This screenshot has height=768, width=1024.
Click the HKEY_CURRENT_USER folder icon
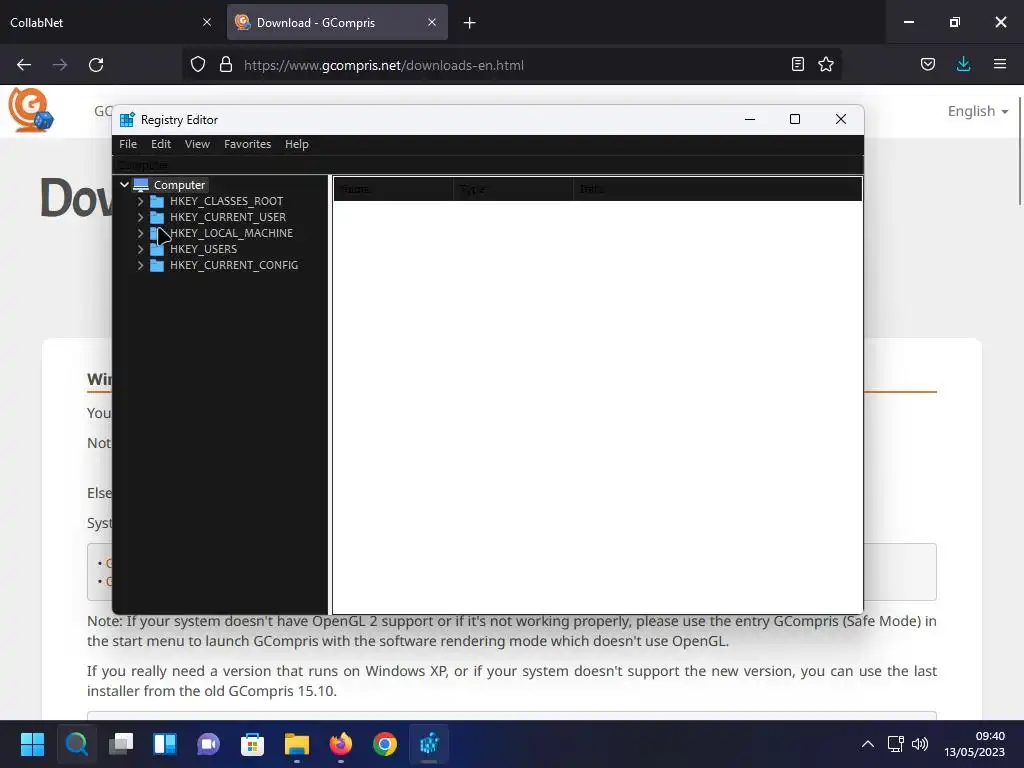pyautogui.click(x=157, y=217)
